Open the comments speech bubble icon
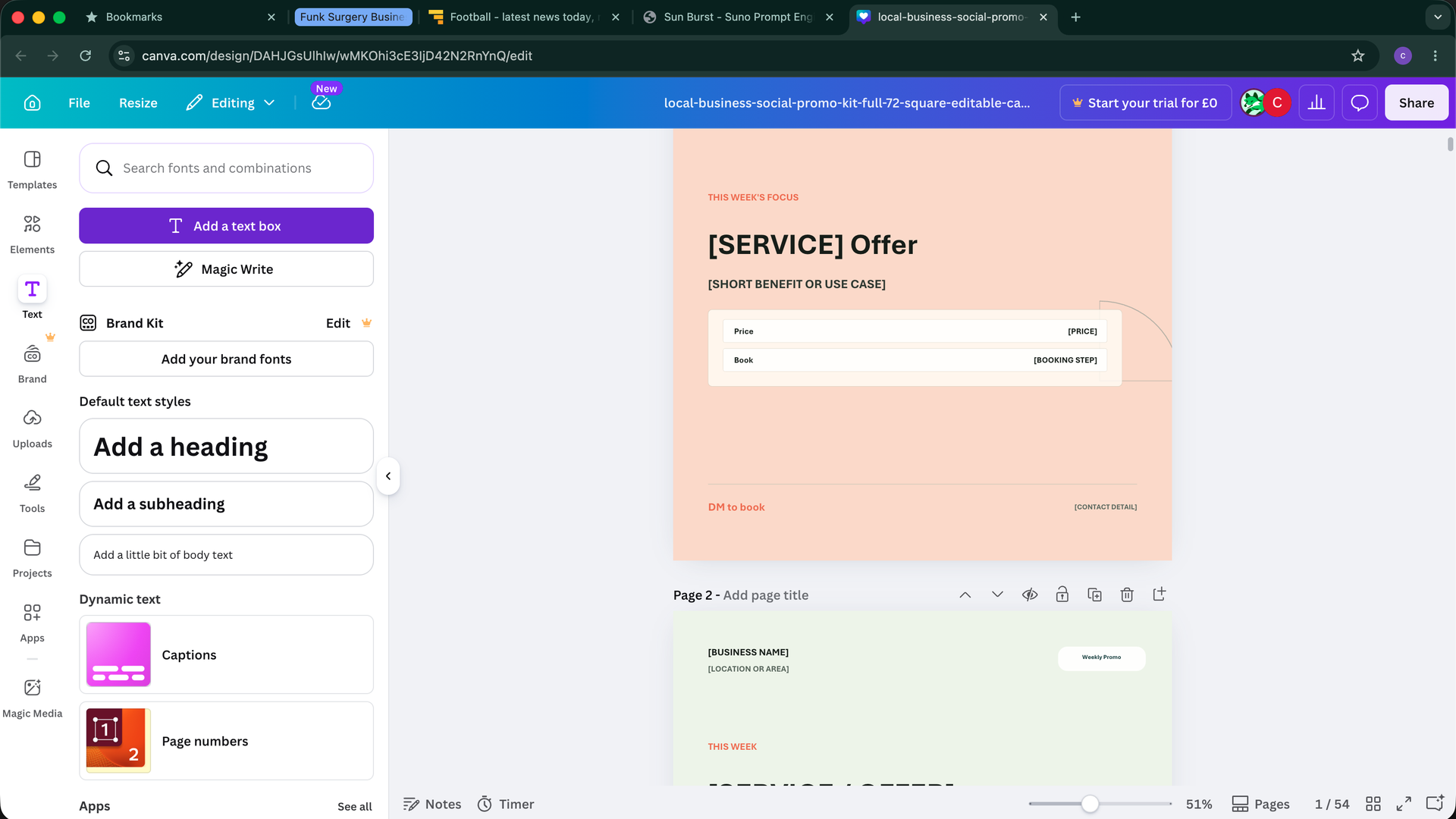Image resolution: width=1456 pixels, height=819 pixels. pyautogui.click(x=1360, y=103)
